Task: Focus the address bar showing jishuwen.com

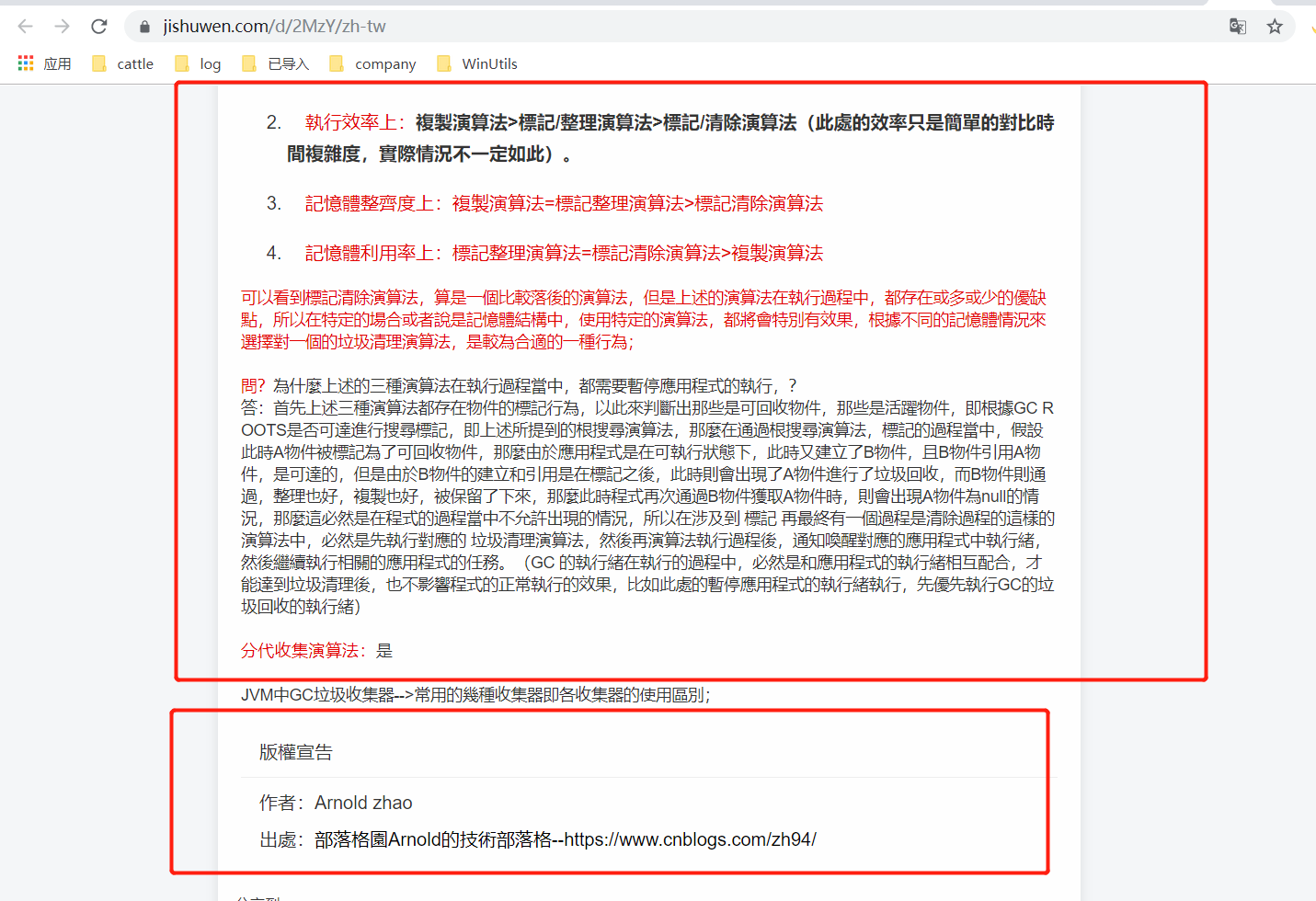Action: (x=644, y=27)
